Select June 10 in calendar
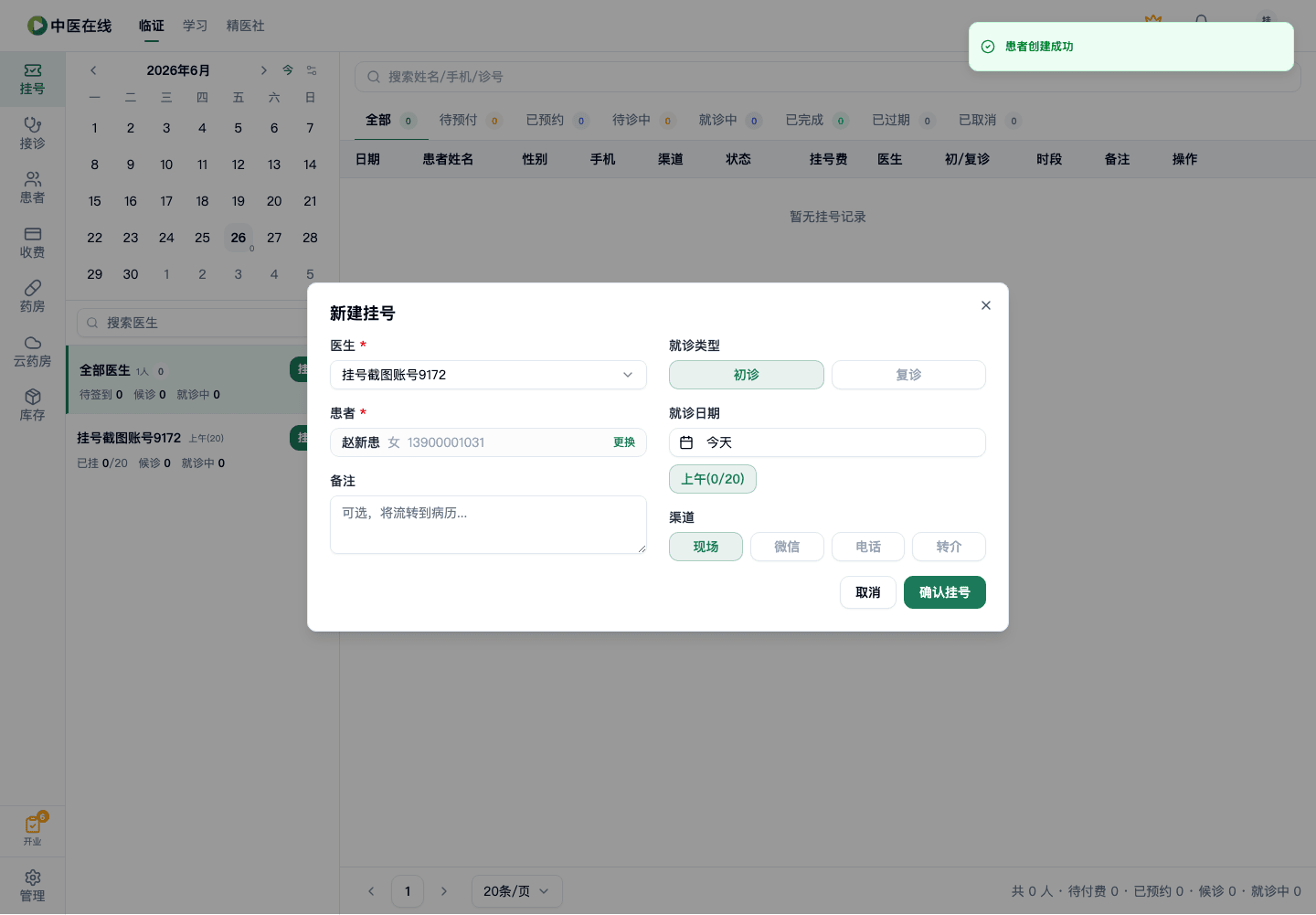This screenshot has width=1316, height=915. click(166, 165)
